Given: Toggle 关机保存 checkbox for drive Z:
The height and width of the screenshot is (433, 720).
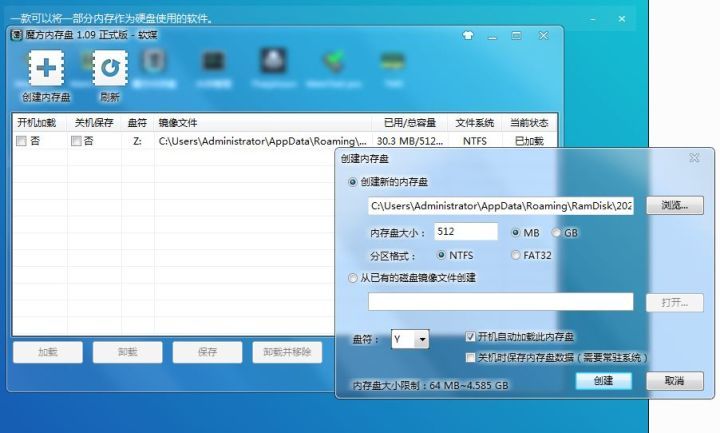Looking at the screenshot, I should click(x=76, y=141).
